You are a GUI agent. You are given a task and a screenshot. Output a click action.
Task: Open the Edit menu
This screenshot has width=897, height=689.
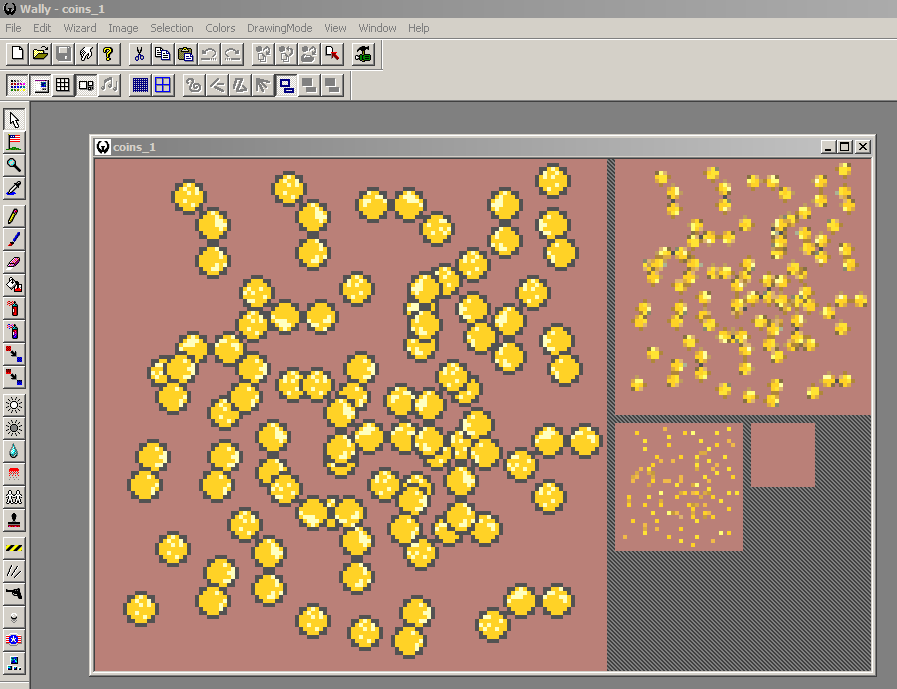pyautogui.click(x=42, y=28)
